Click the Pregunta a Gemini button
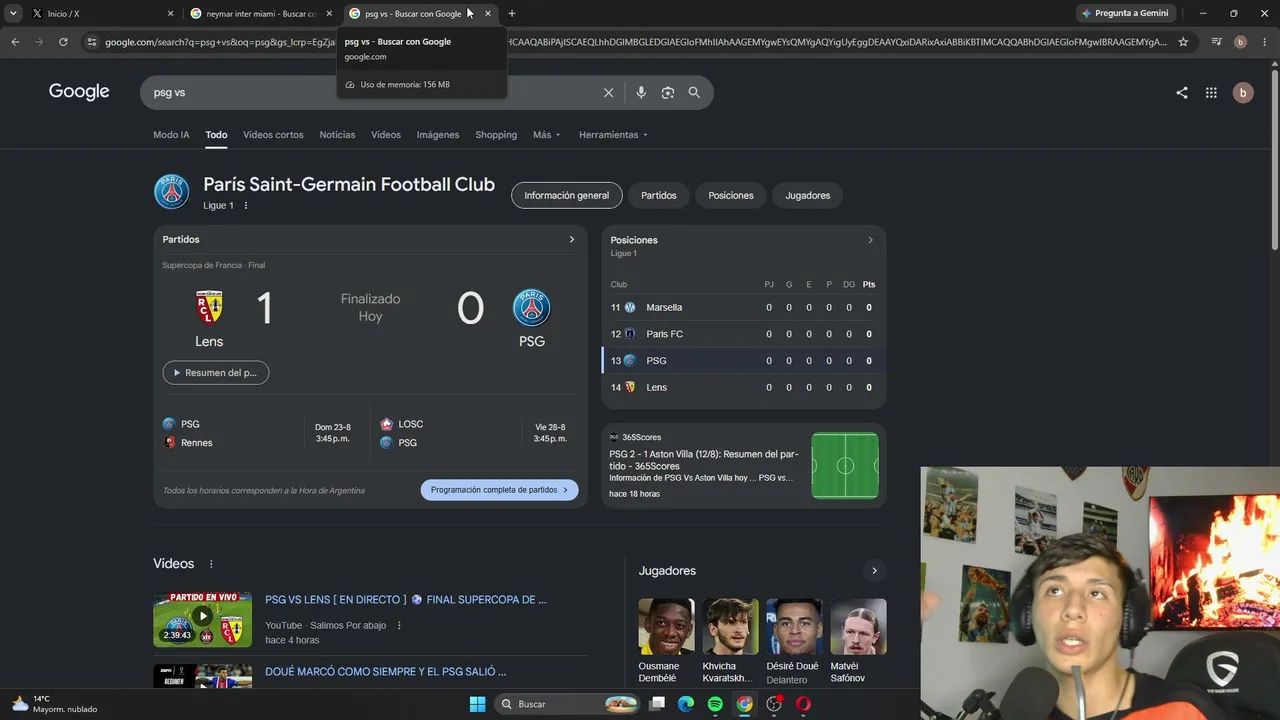 (1126, 14)
